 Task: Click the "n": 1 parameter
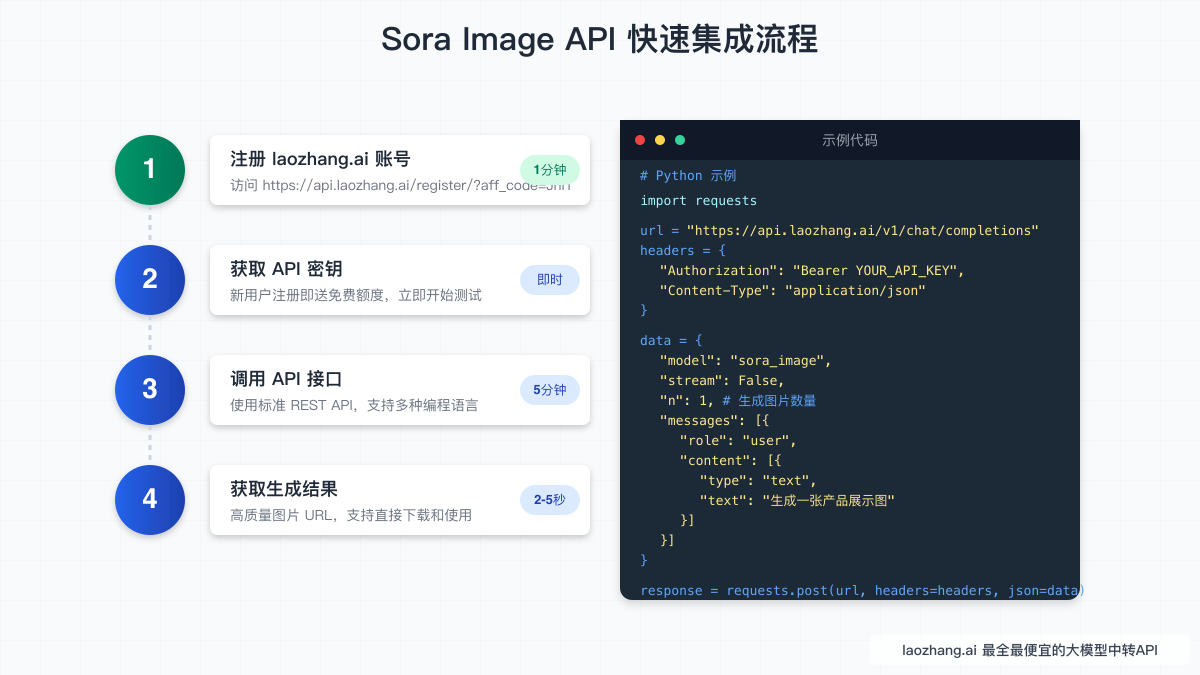click(x=687, y=400)
